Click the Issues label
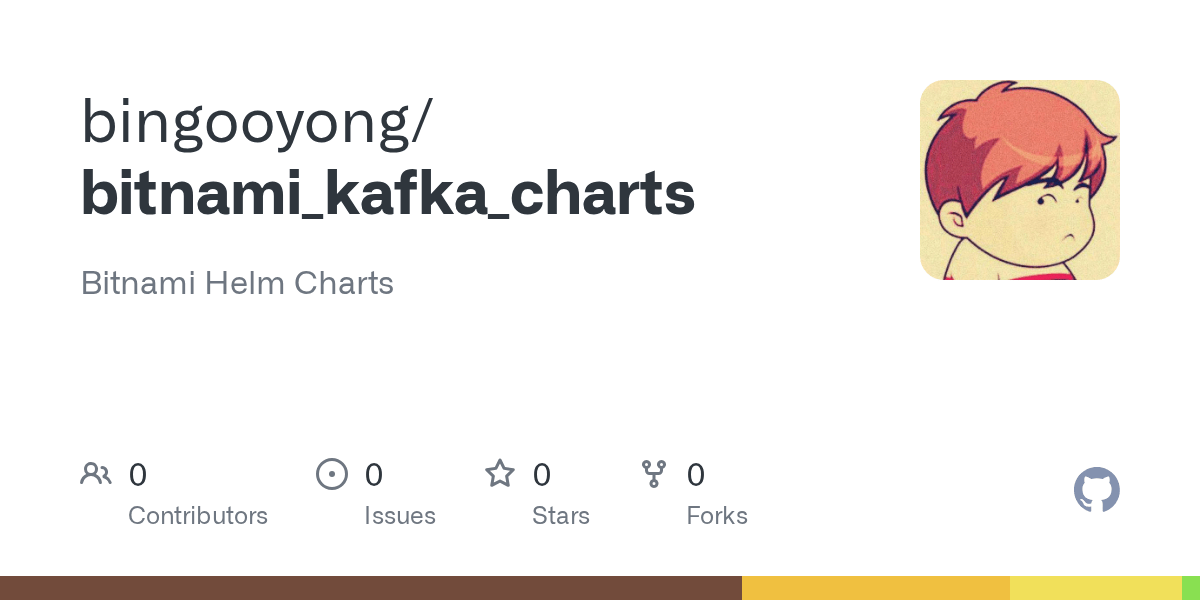 coord(400,516)
